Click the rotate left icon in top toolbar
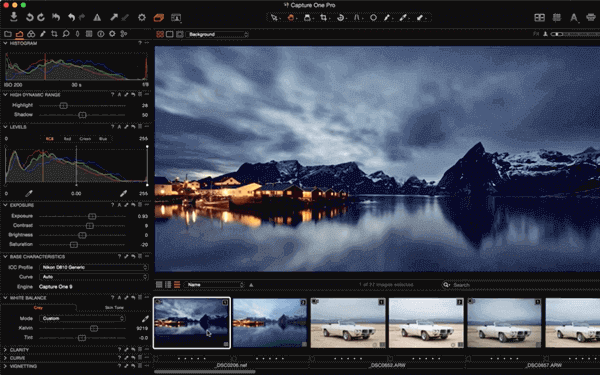This screenshot has height=375, width=600. (29, 17)
